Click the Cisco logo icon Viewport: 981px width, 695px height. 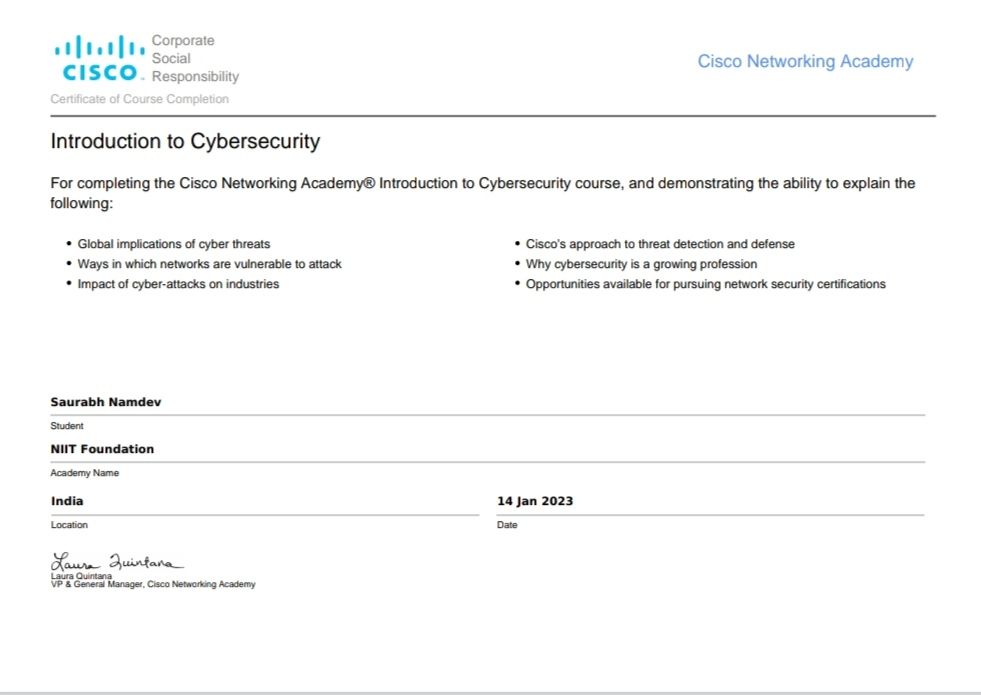tap(100, 58)
